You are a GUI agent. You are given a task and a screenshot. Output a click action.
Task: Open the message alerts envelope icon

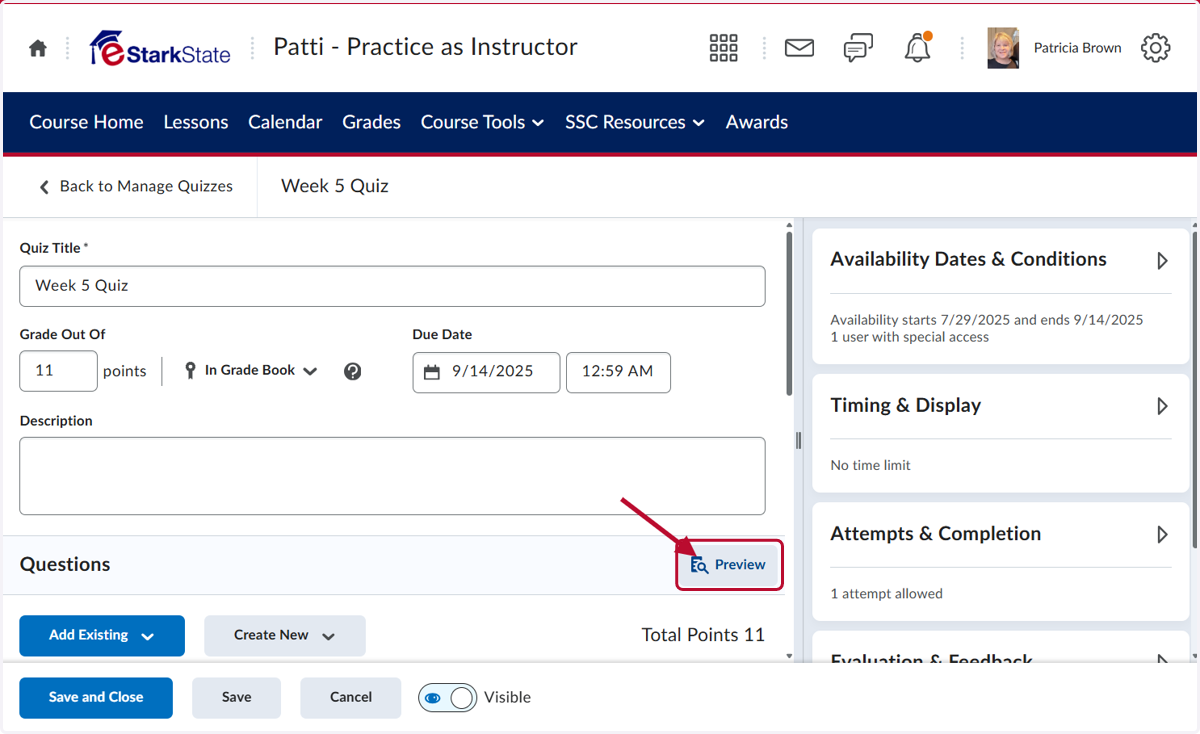pyautogui.click(x=799, y=48)
